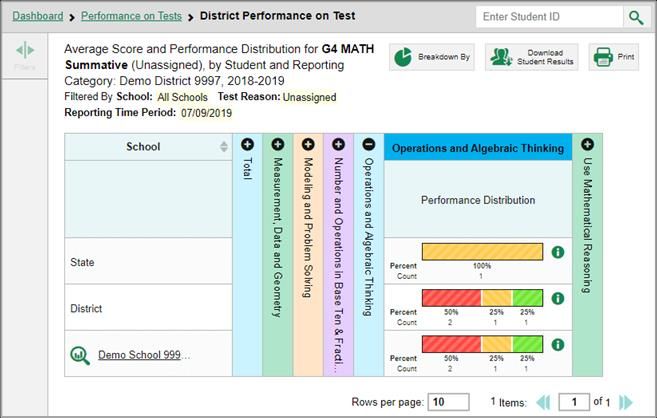
Task: Click the School column header text
Action: (x=143, y=147)
